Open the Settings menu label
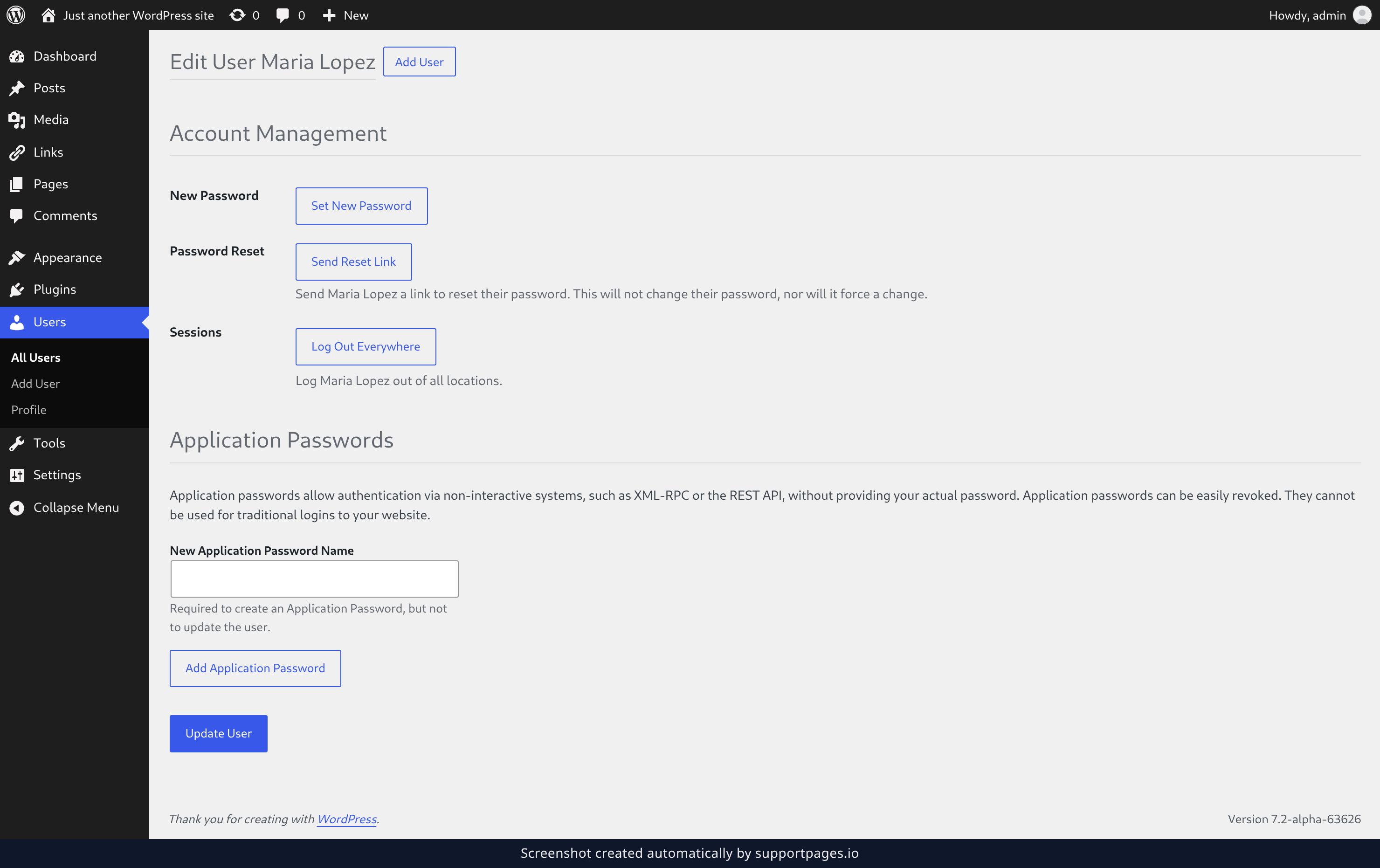Image resolution: width=1380 pixels, height=868 pixels. point(57,475)
